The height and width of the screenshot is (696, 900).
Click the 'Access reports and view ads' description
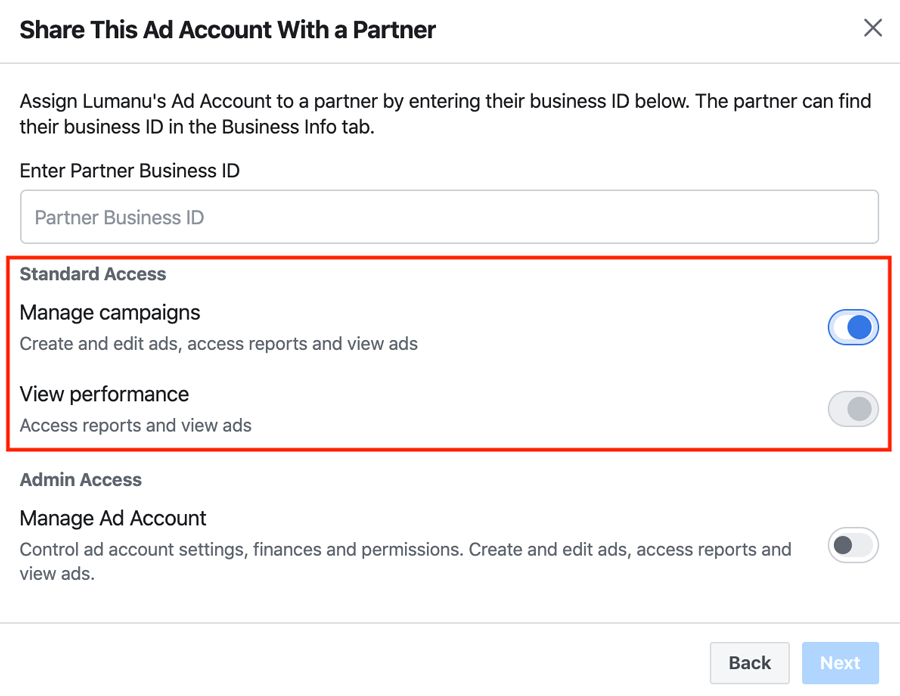(135, 425)
